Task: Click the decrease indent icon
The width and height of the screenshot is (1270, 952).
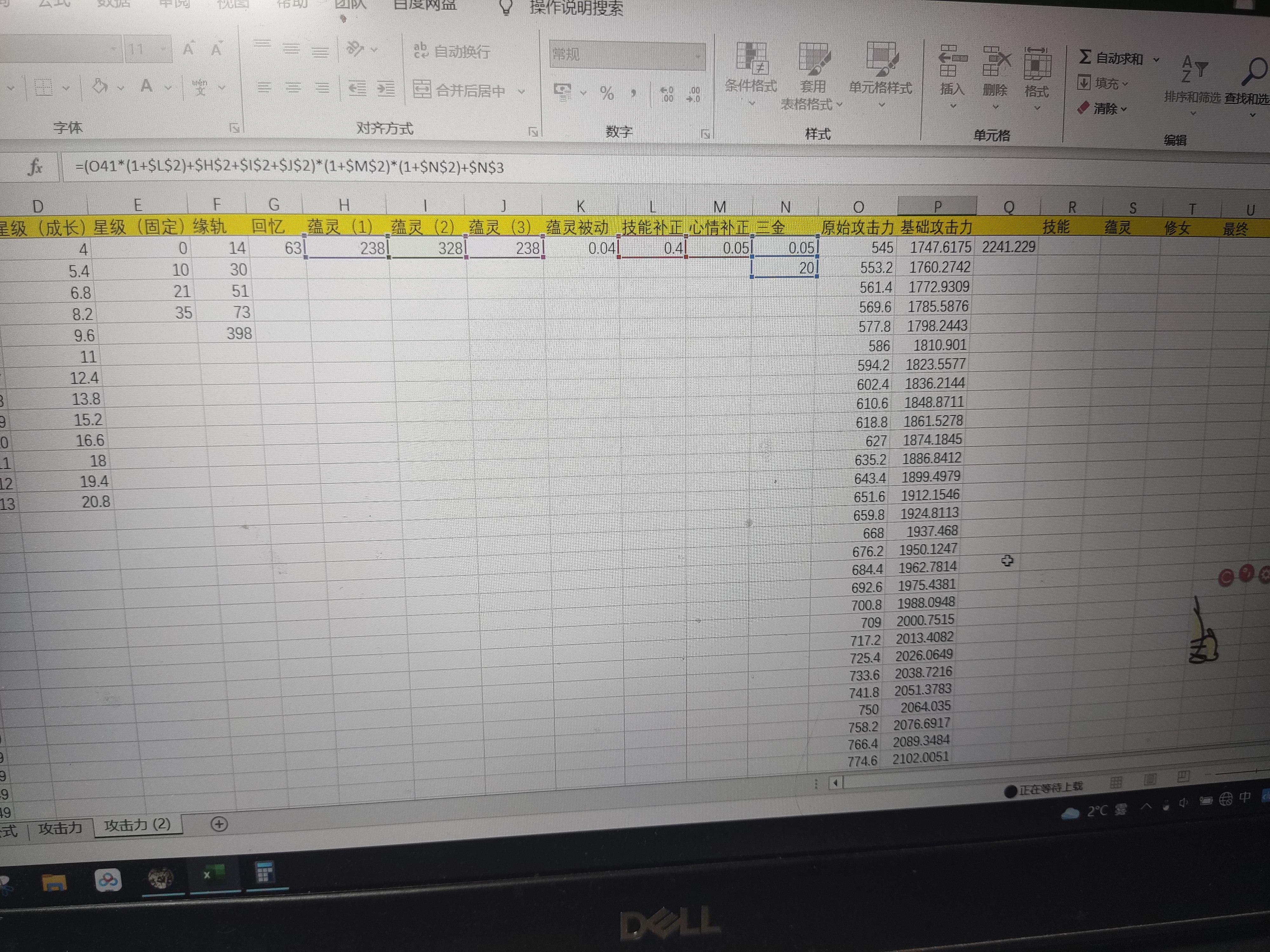Action: click(x=357, y=88)
